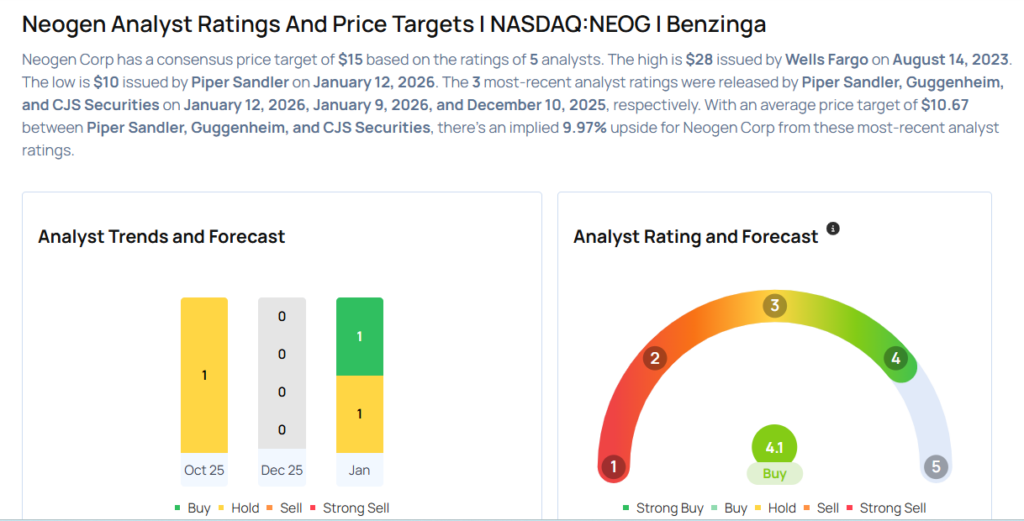Toggle Strong Buy legend in the rating gauge
Viewport: 1024px width, 521px height.
(663, 508)
